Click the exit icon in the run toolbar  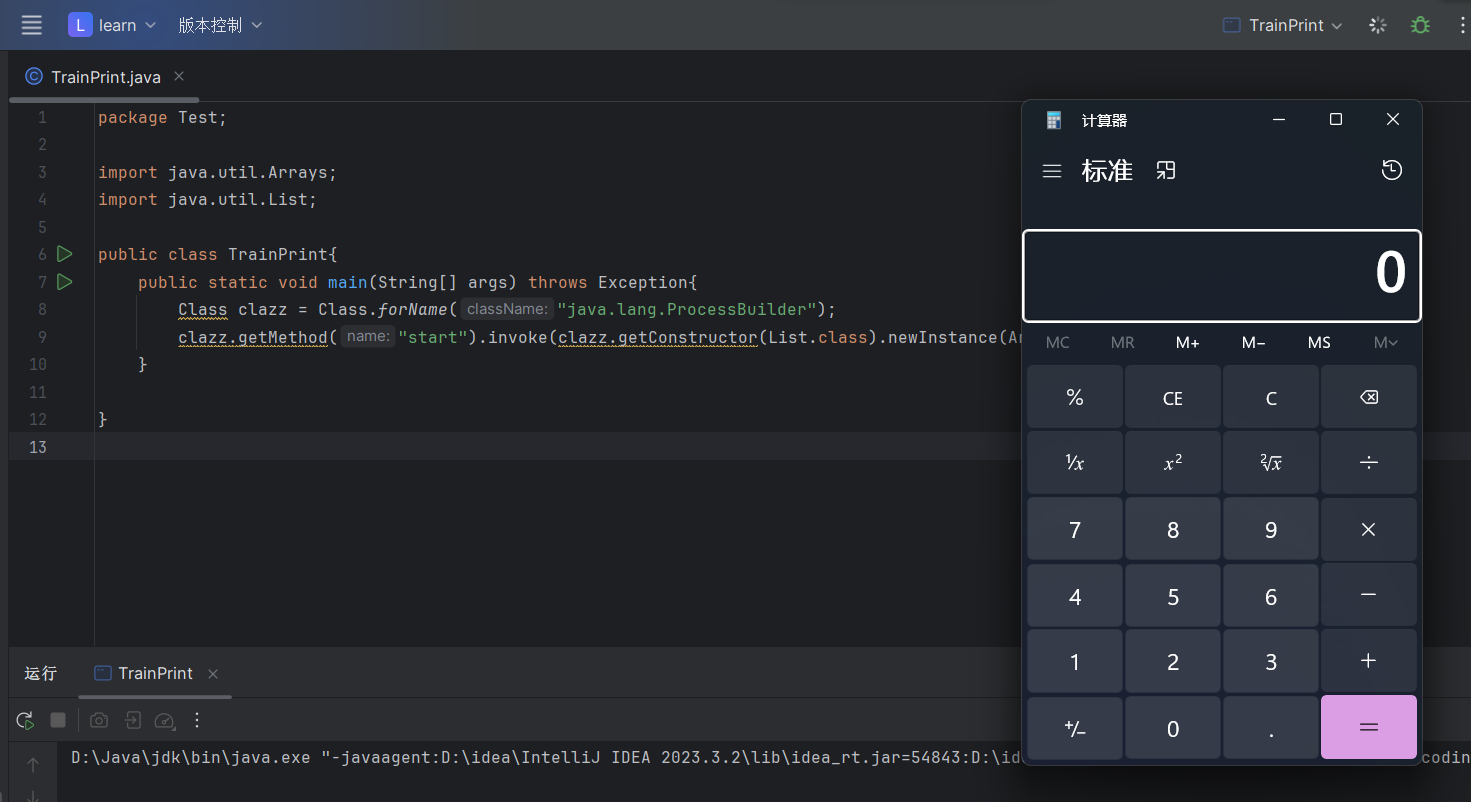(132, 720)
